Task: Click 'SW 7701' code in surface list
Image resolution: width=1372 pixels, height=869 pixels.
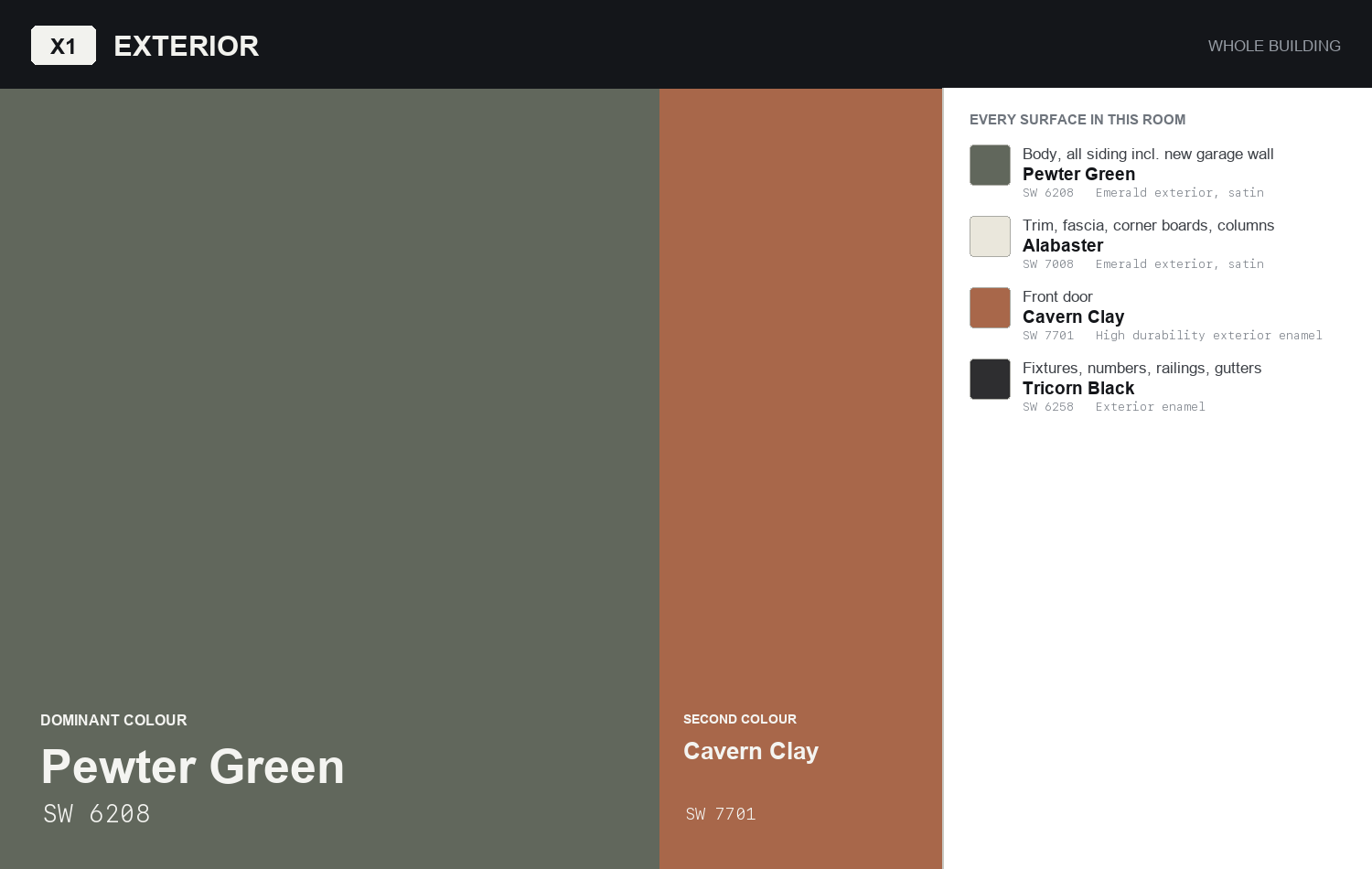Action: click(1048, 336)
